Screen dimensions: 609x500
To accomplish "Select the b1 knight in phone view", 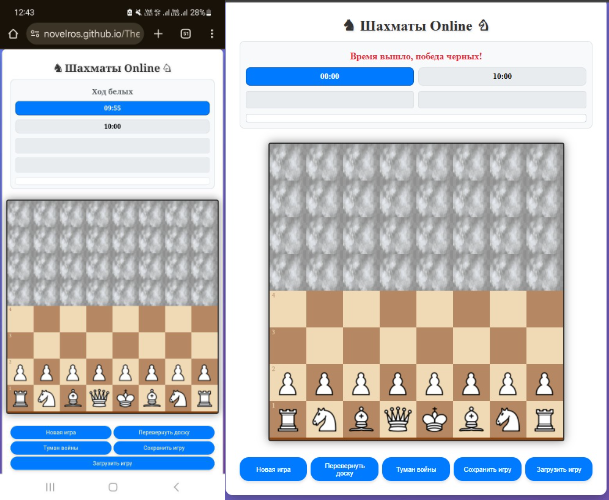I will (x=47, y=398).
